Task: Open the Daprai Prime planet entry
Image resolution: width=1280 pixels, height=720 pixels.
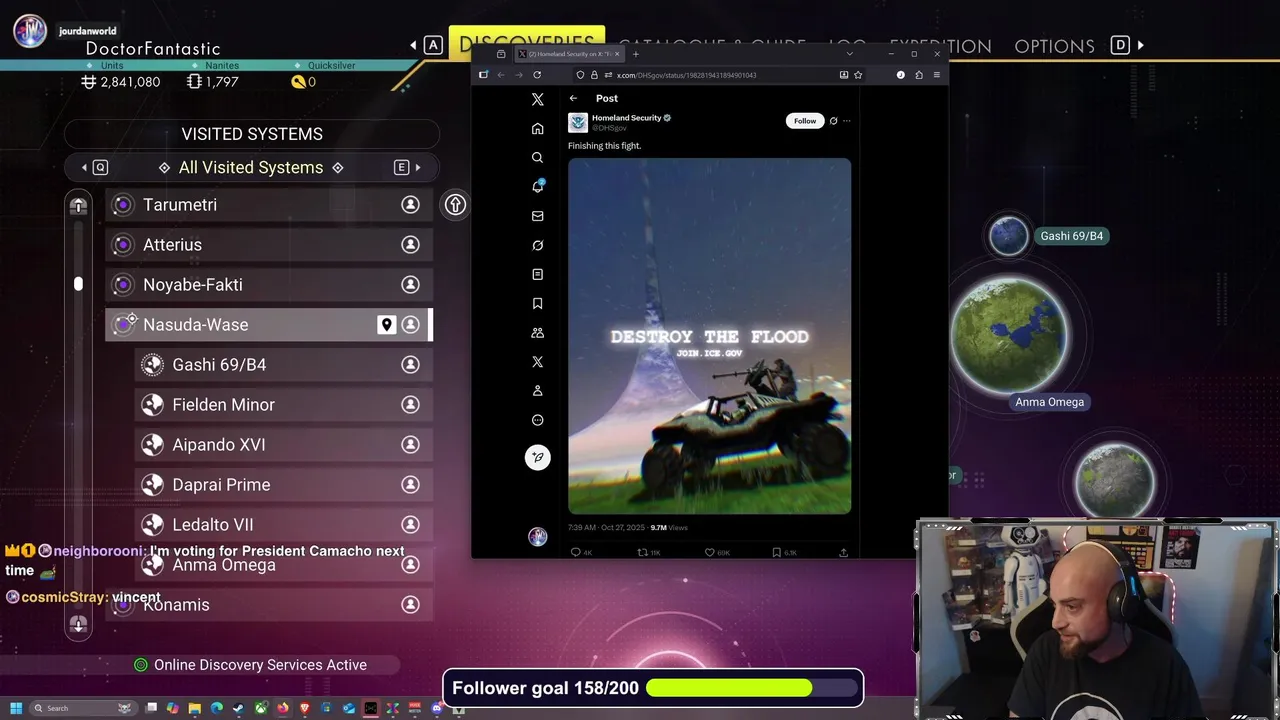Action: tap(284, 485)
